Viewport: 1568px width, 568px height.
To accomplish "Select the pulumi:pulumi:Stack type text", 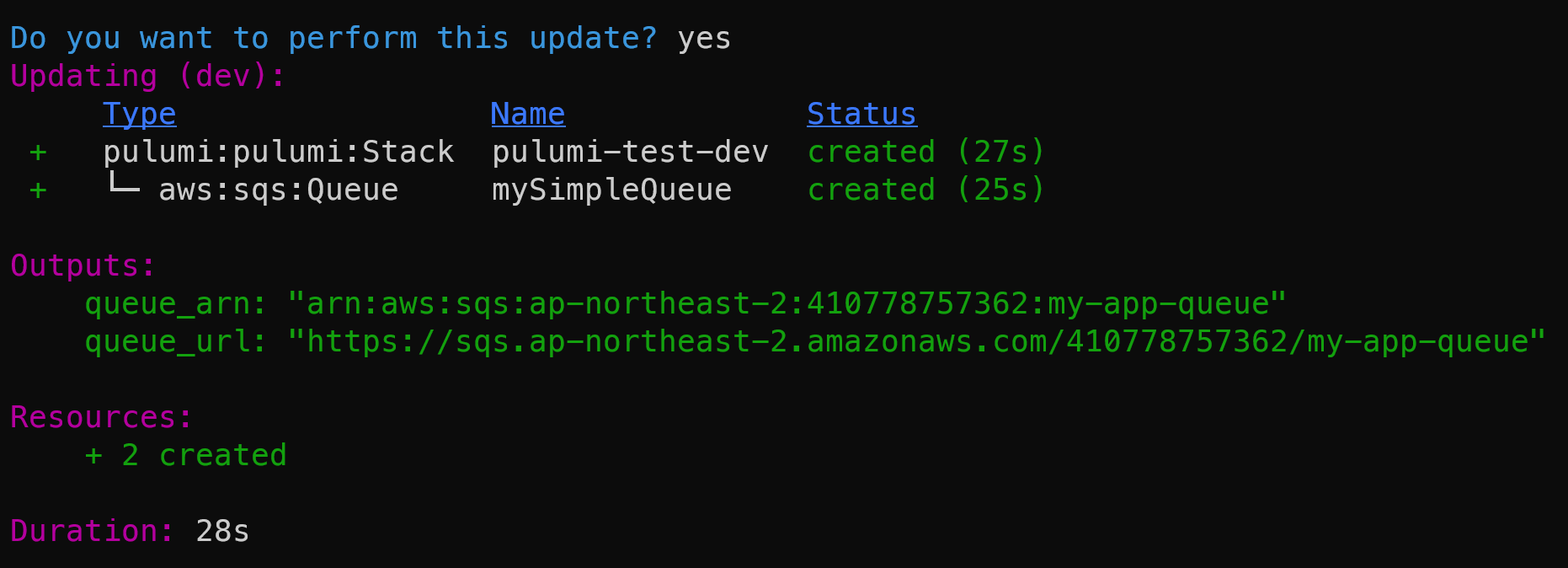I will (x=279, y=152).
